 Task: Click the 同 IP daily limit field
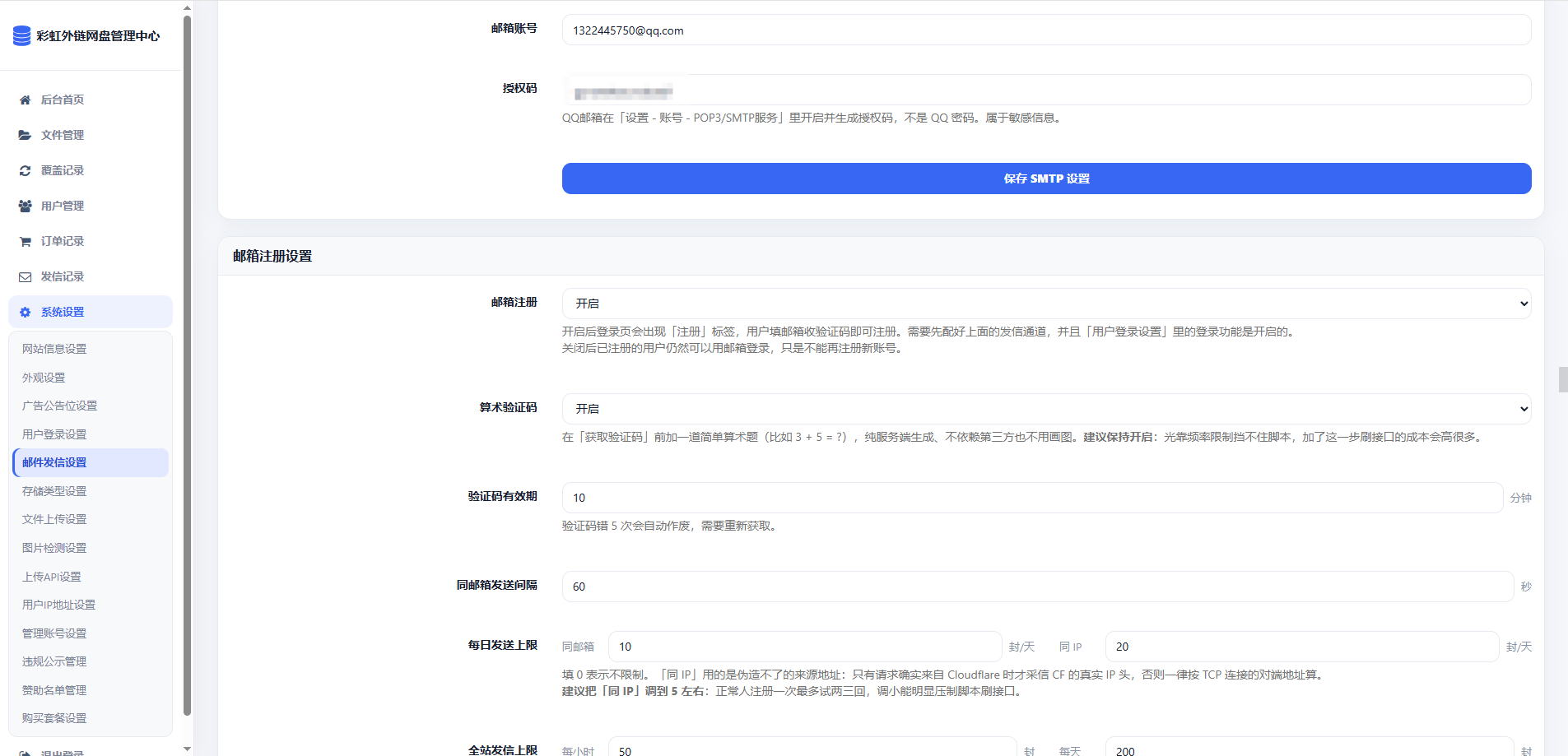click(1302, 647)
